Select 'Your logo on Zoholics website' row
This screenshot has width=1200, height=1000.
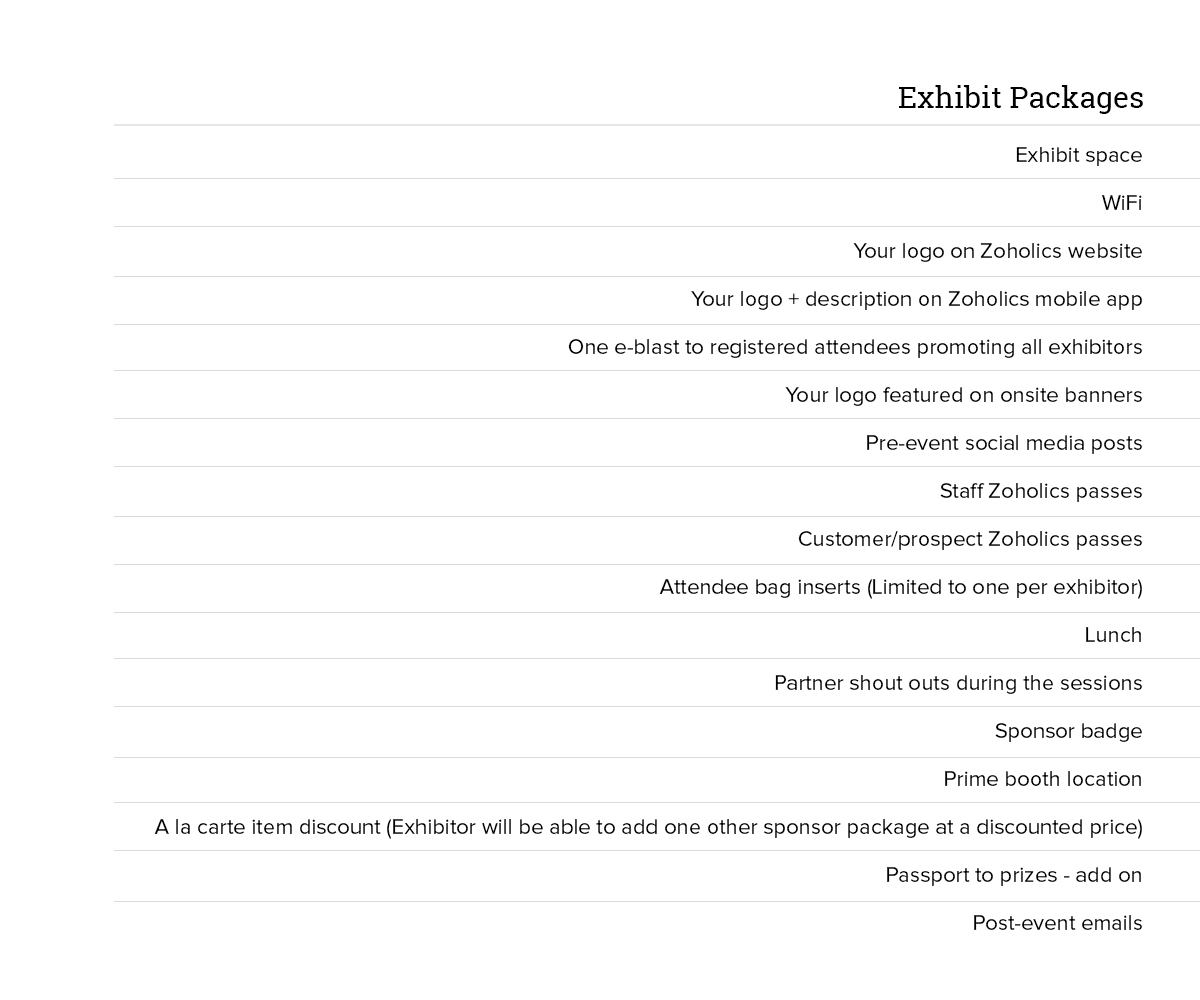click(997, 251)
